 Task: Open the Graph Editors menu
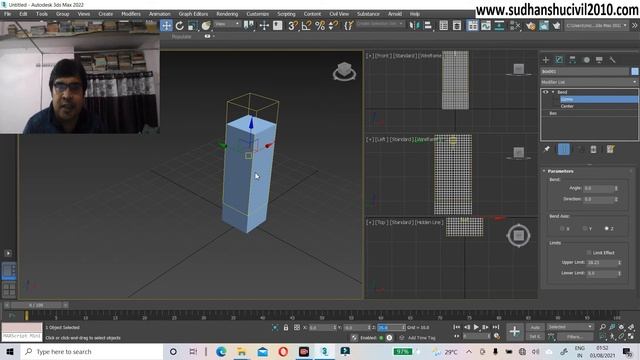[193, 14]
